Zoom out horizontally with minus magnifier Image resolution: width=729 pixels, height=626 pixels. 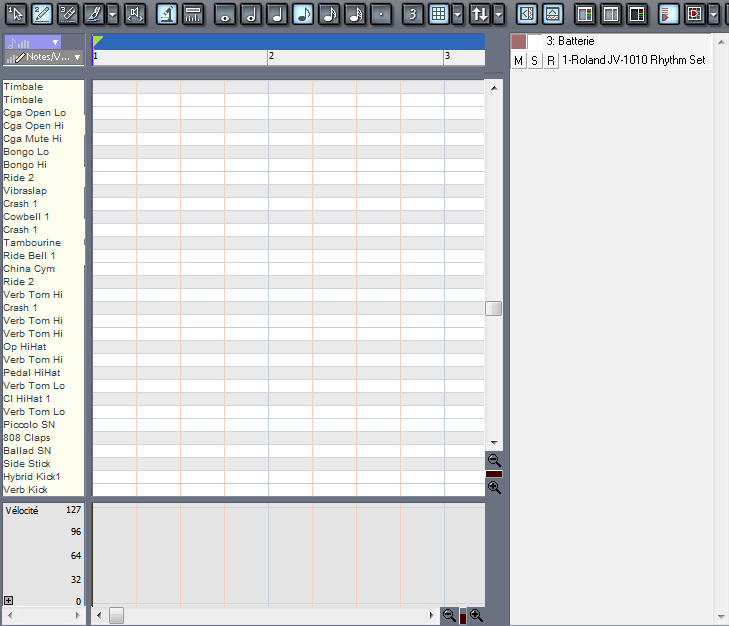tap(449, 615)
